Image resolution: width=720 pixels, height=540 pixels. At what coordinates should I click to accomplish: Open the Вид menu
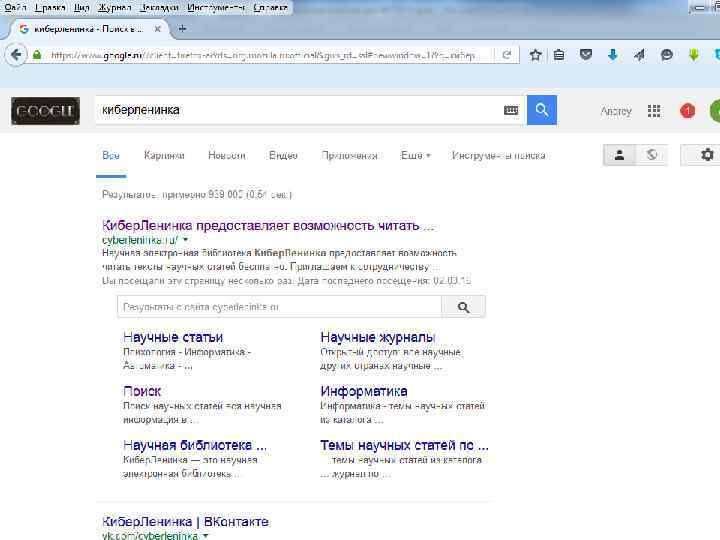81,7
